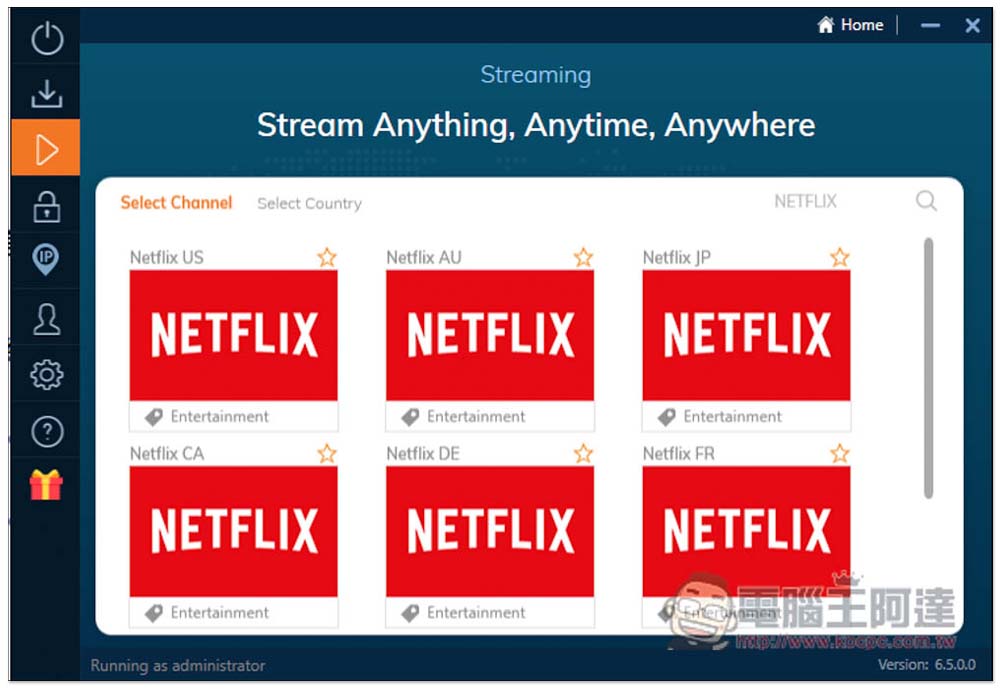Click the channel list vertical scrollbar
1000x689 pixels.
(x=929, y=367)
